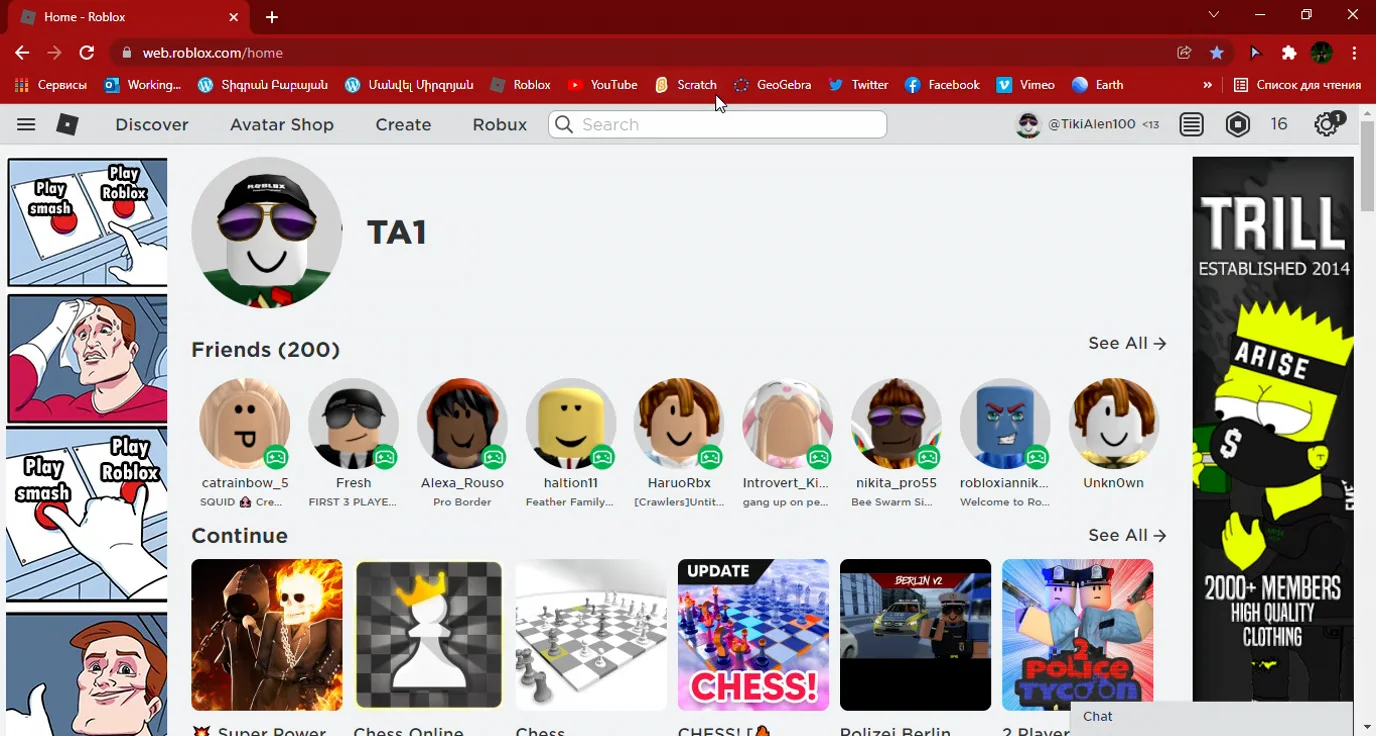Open friend Alexa_Rouso avatar
The height and width of the screenshot is (736, 1376).
click(x=462, y=423)
